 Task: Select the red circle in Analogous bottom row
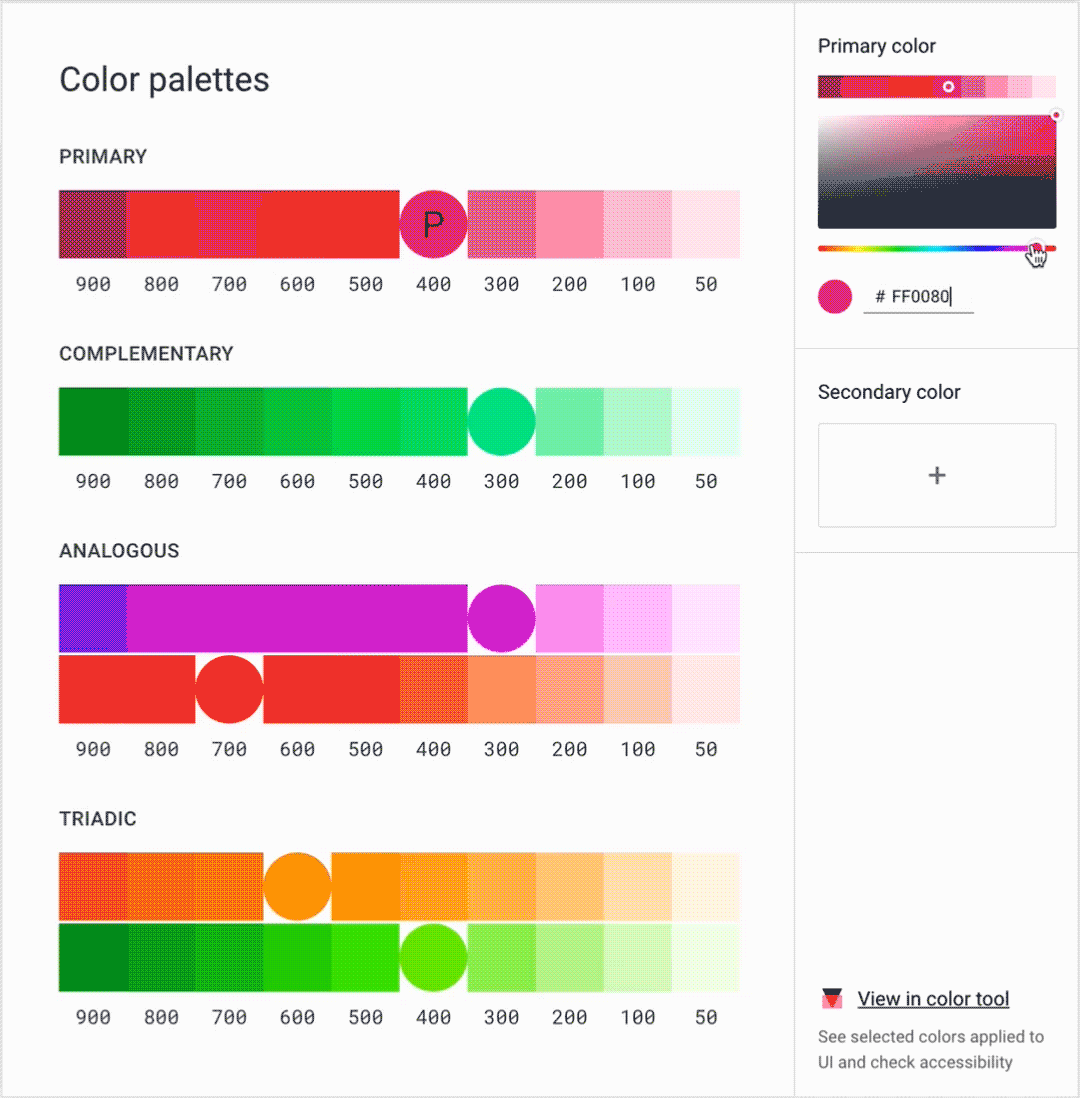[x=229, y=689]
